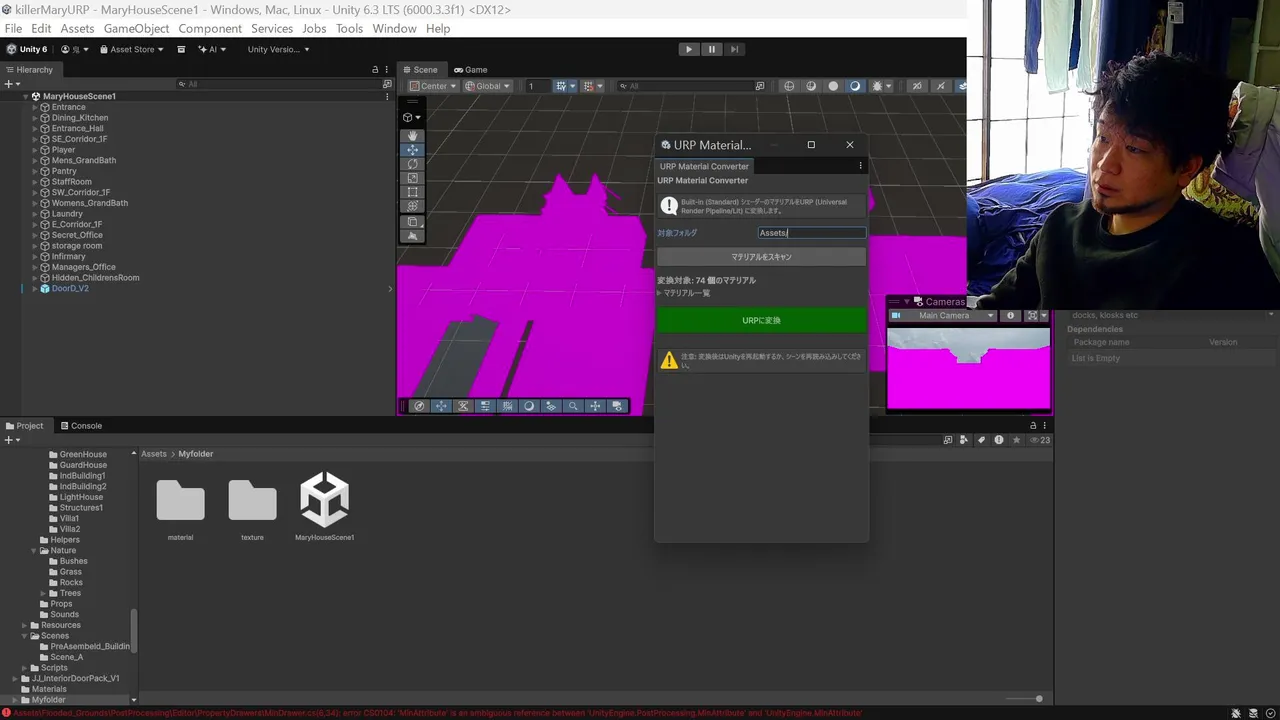This screenshot has height=720, width=1280.
Task: Click the Hierarchy panel lock icon
Action: pyautogui.click(x=375, y=69)
